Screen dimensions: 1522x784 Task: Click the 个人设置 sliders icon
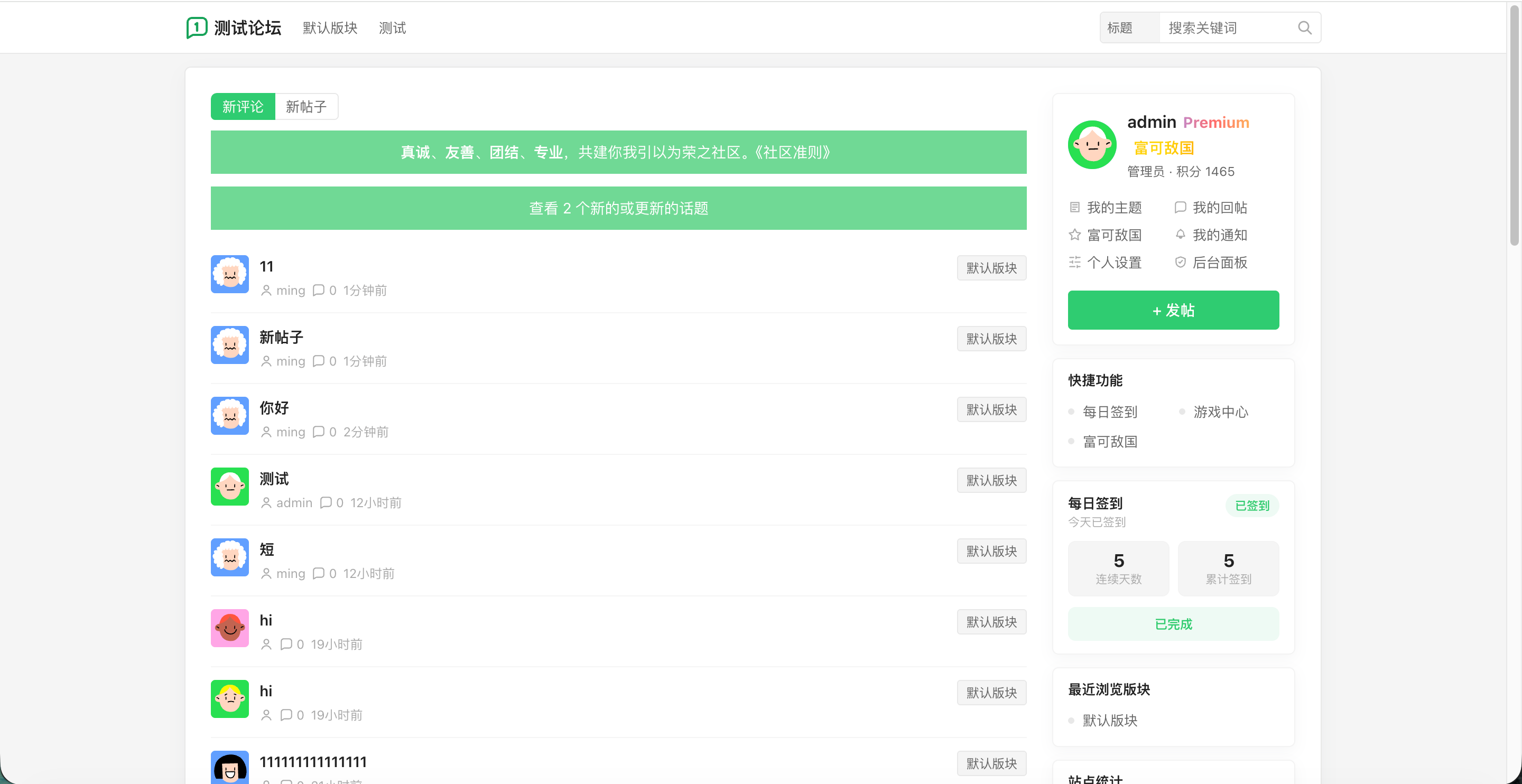pos(1075,263)
